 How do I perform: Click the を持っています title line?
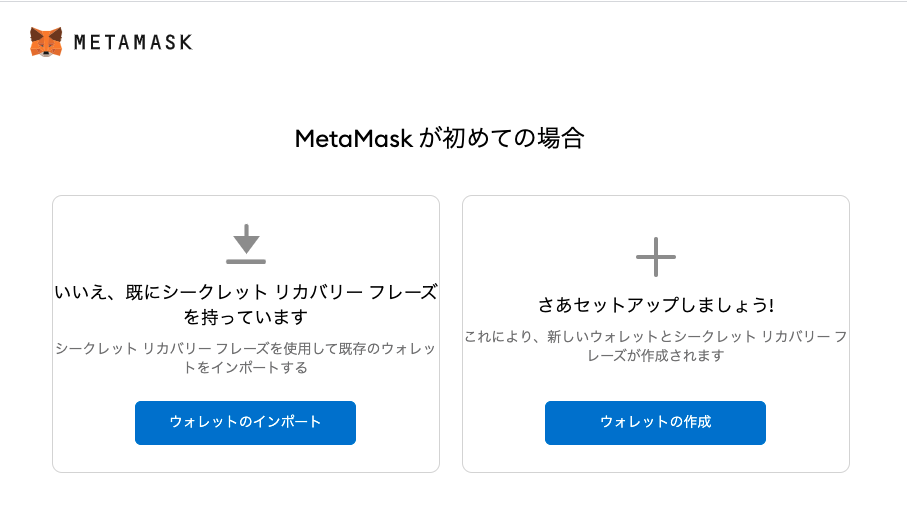(x=246, y=318)
